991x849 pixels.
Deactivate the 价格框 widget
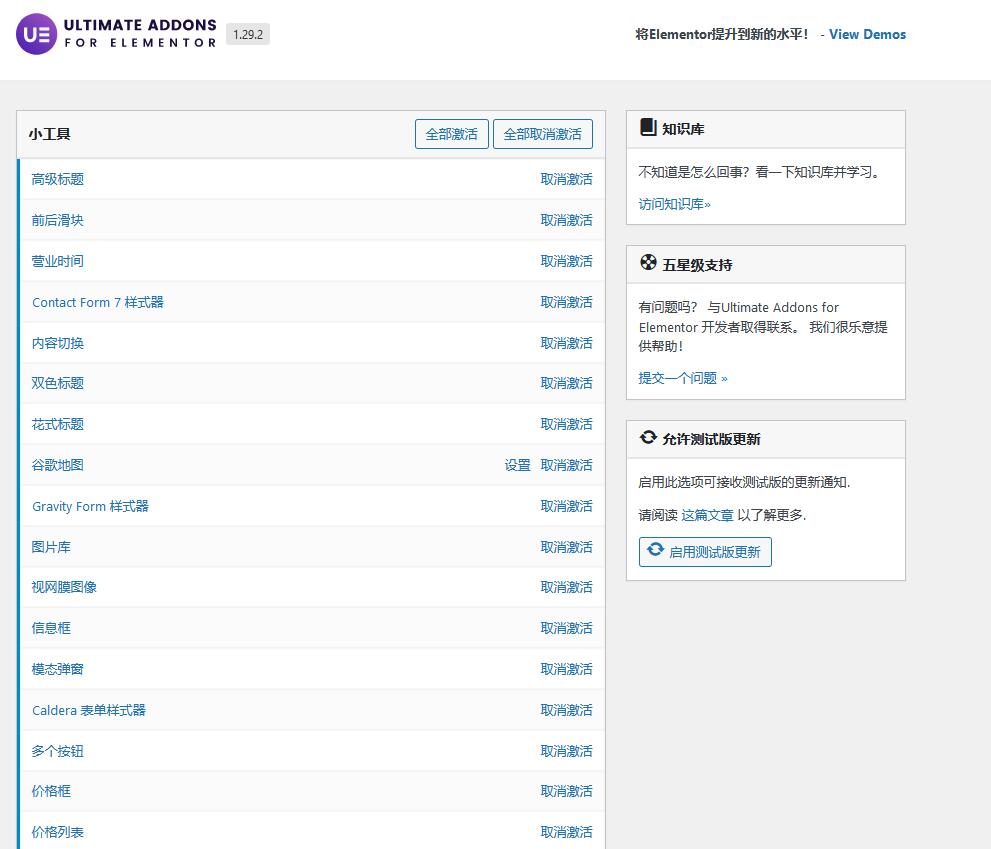[566, 791]
